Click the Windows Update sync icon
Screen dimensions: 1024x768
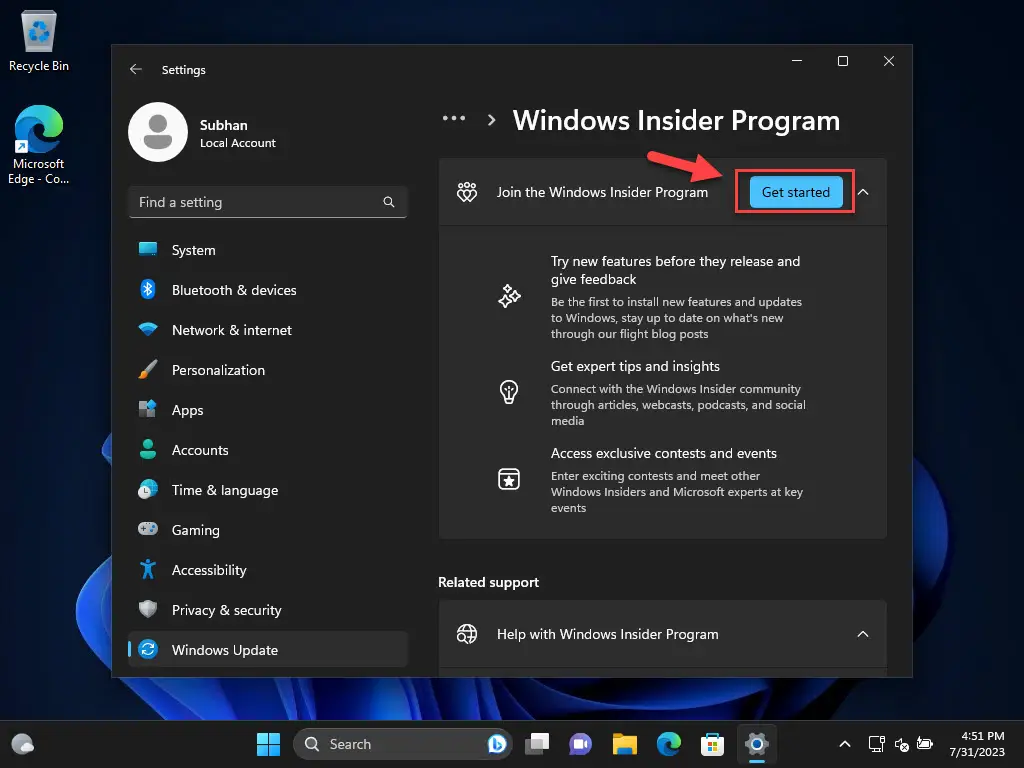point(148,649)
